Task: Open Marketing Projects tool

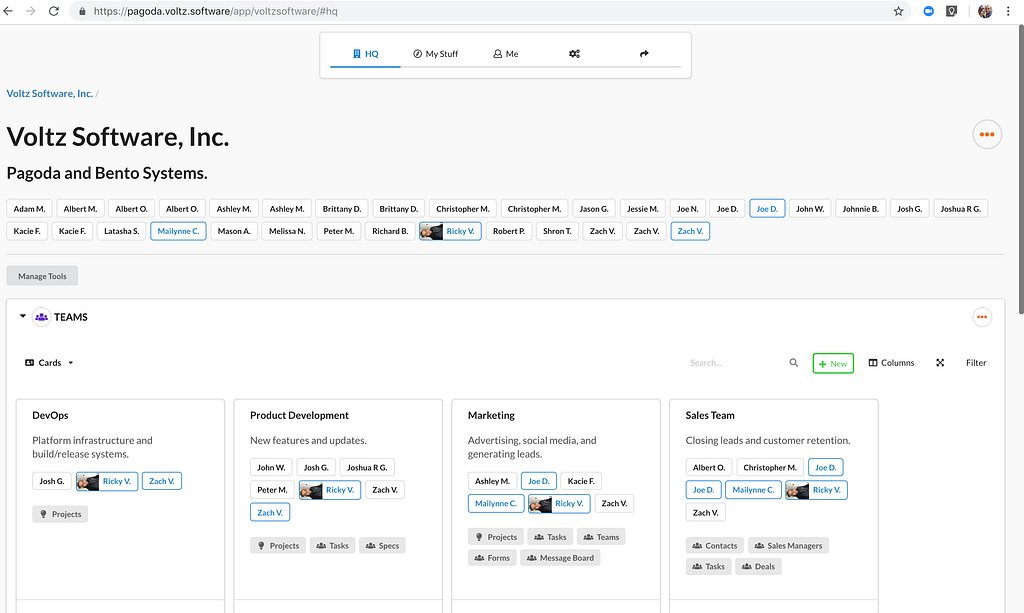Action: (496, 537)
